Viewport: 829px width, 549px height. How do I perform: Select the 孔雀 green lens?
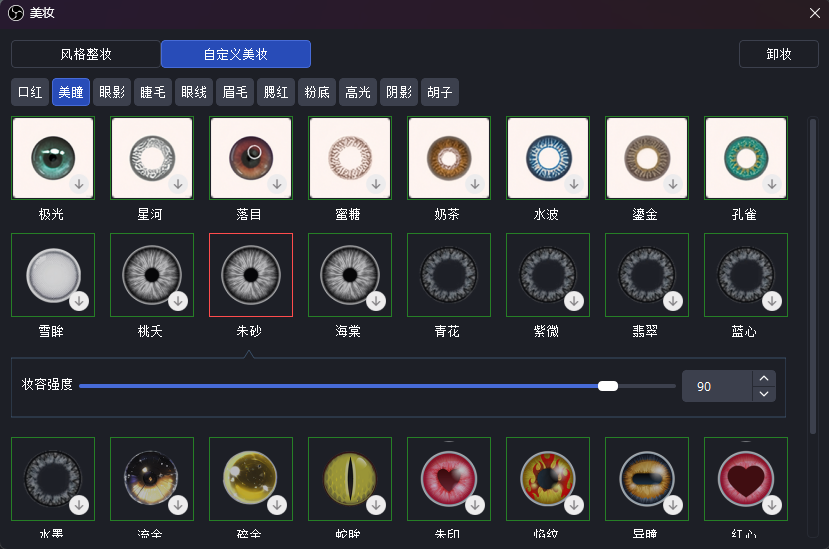pyautogui.click(x=745, y=157)
